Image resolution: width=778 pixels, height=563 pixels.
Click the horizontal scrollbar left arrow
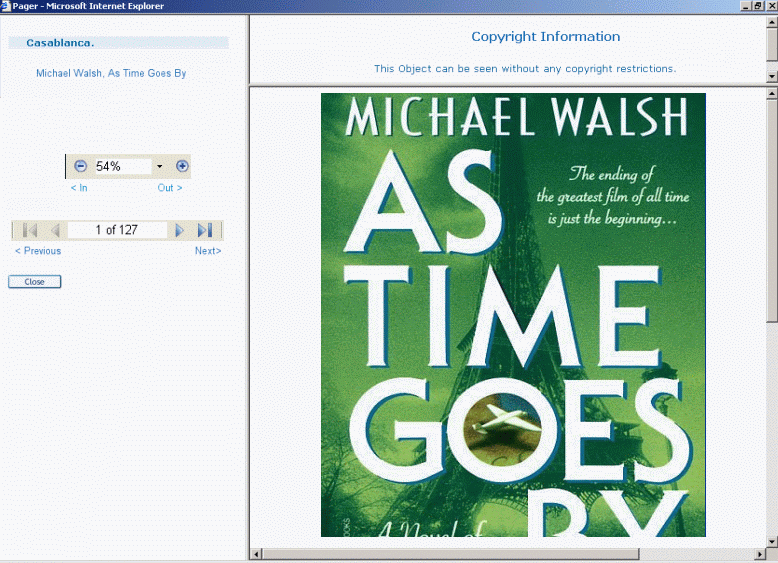coord(256,554)
